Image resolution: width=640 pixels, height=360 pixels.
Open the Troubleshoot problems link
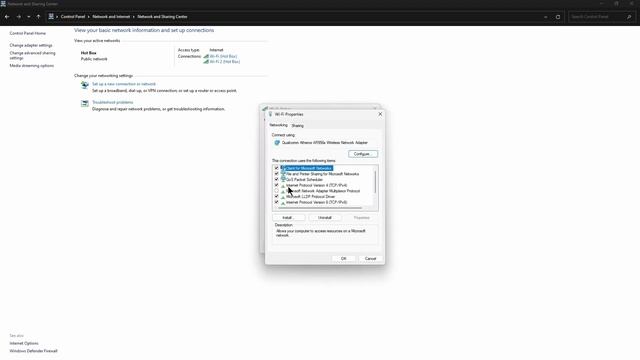point(113,102)
